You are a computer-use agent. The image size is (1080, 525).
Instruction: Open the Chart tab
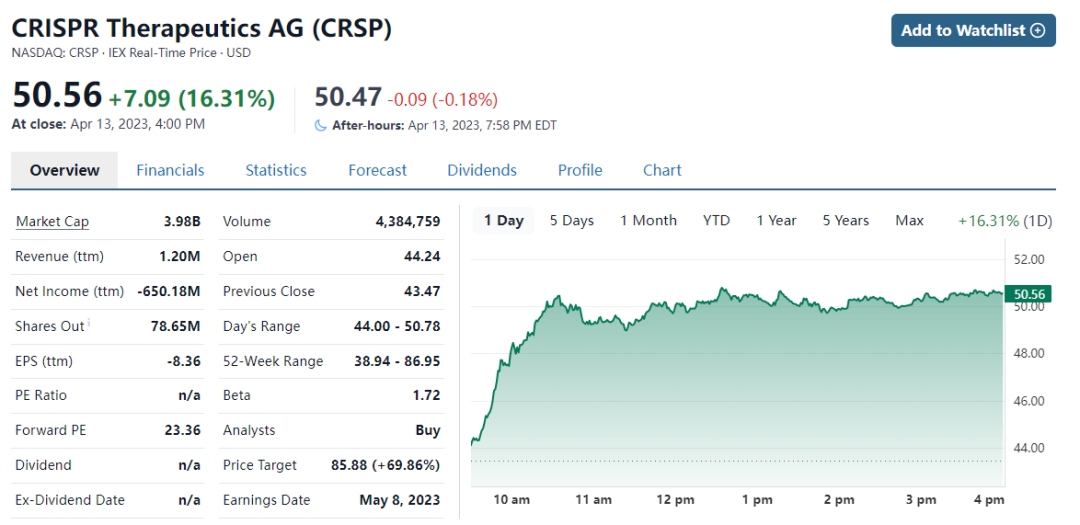pos(662,170)
